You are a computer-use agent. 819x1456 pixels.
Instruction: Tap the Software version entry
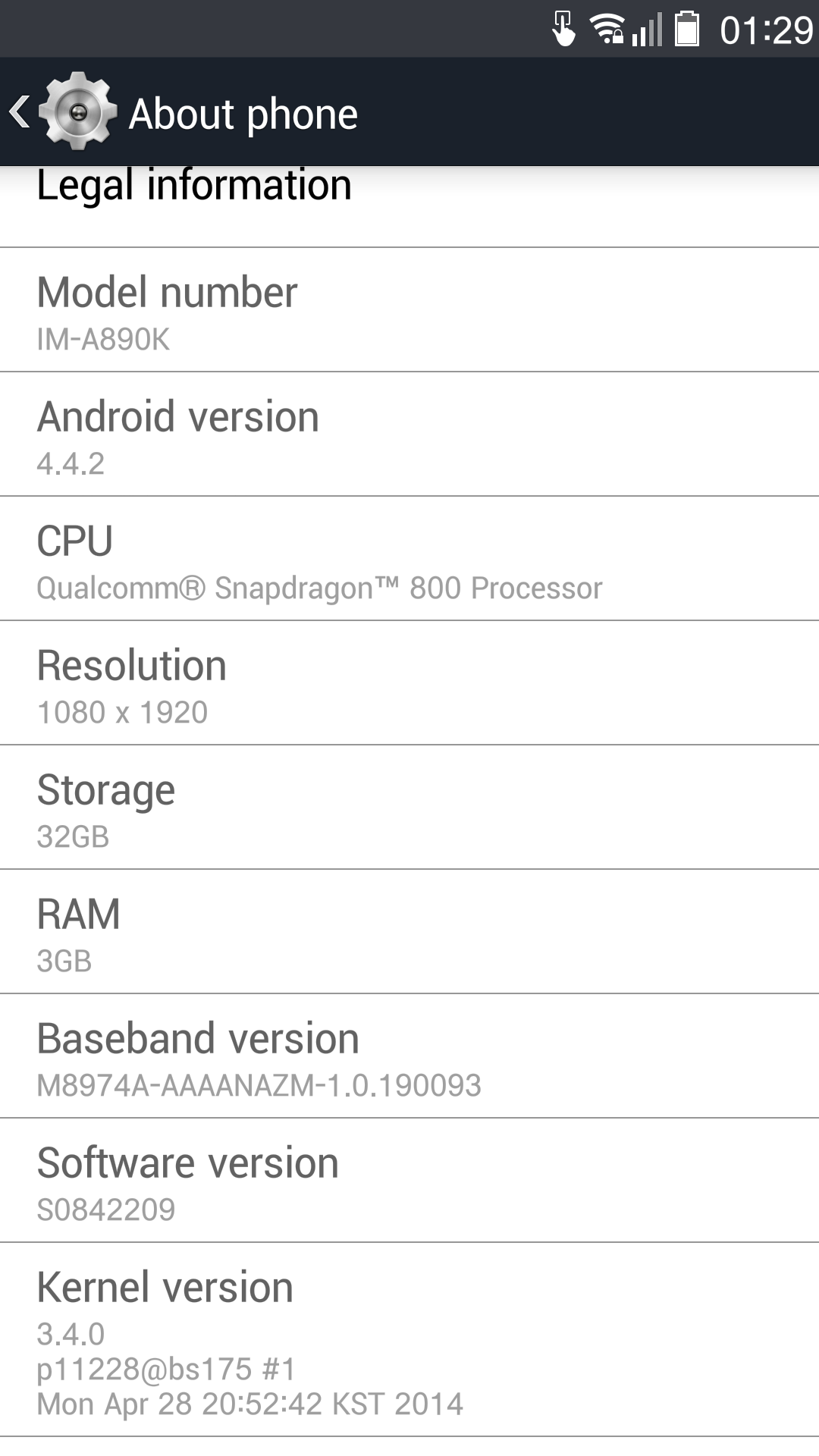coord(409,1181)
